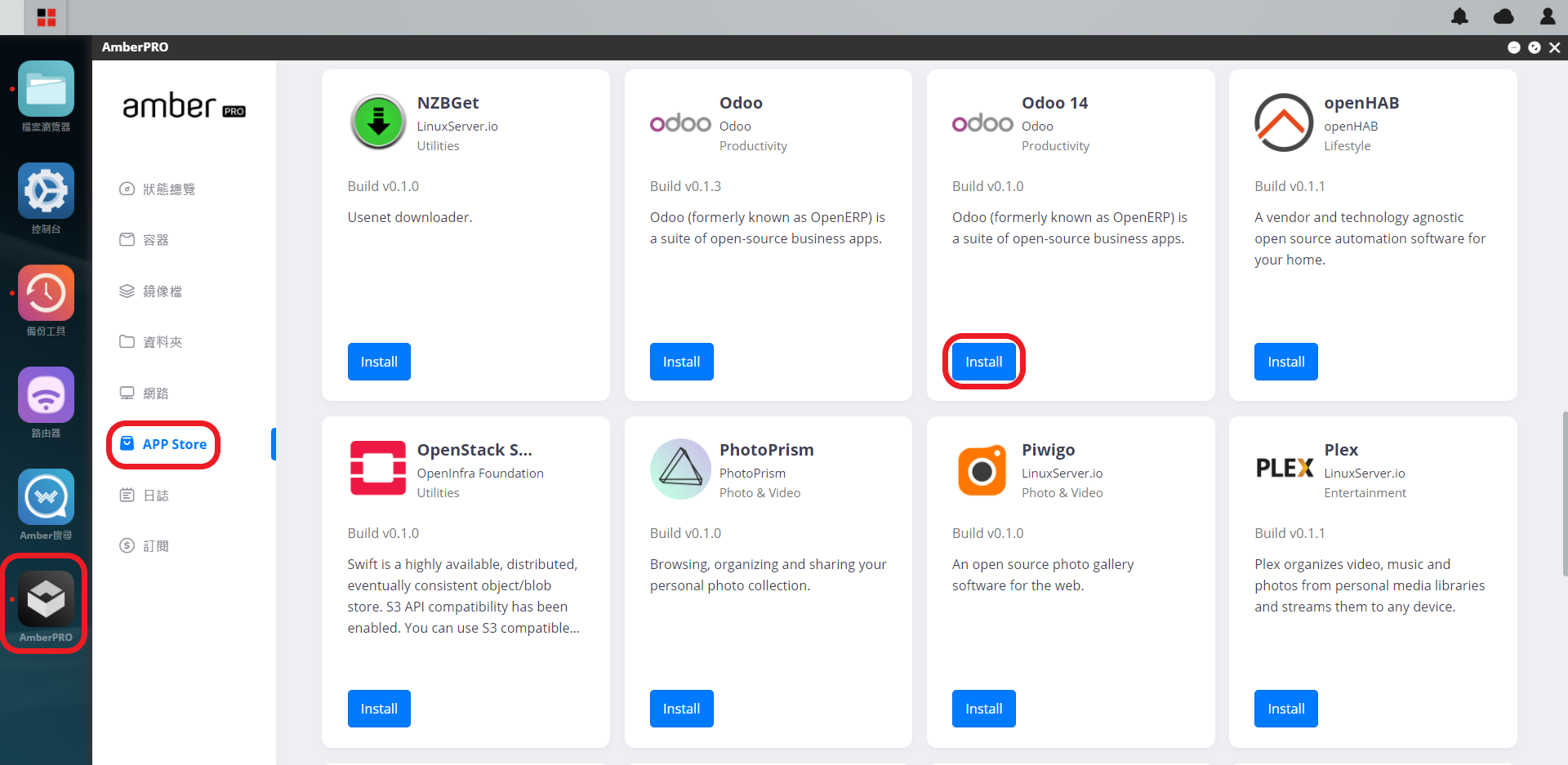Screen dimensions: 1568x765
Task: Select APP Store in sidebar
Action: [163, 444]
